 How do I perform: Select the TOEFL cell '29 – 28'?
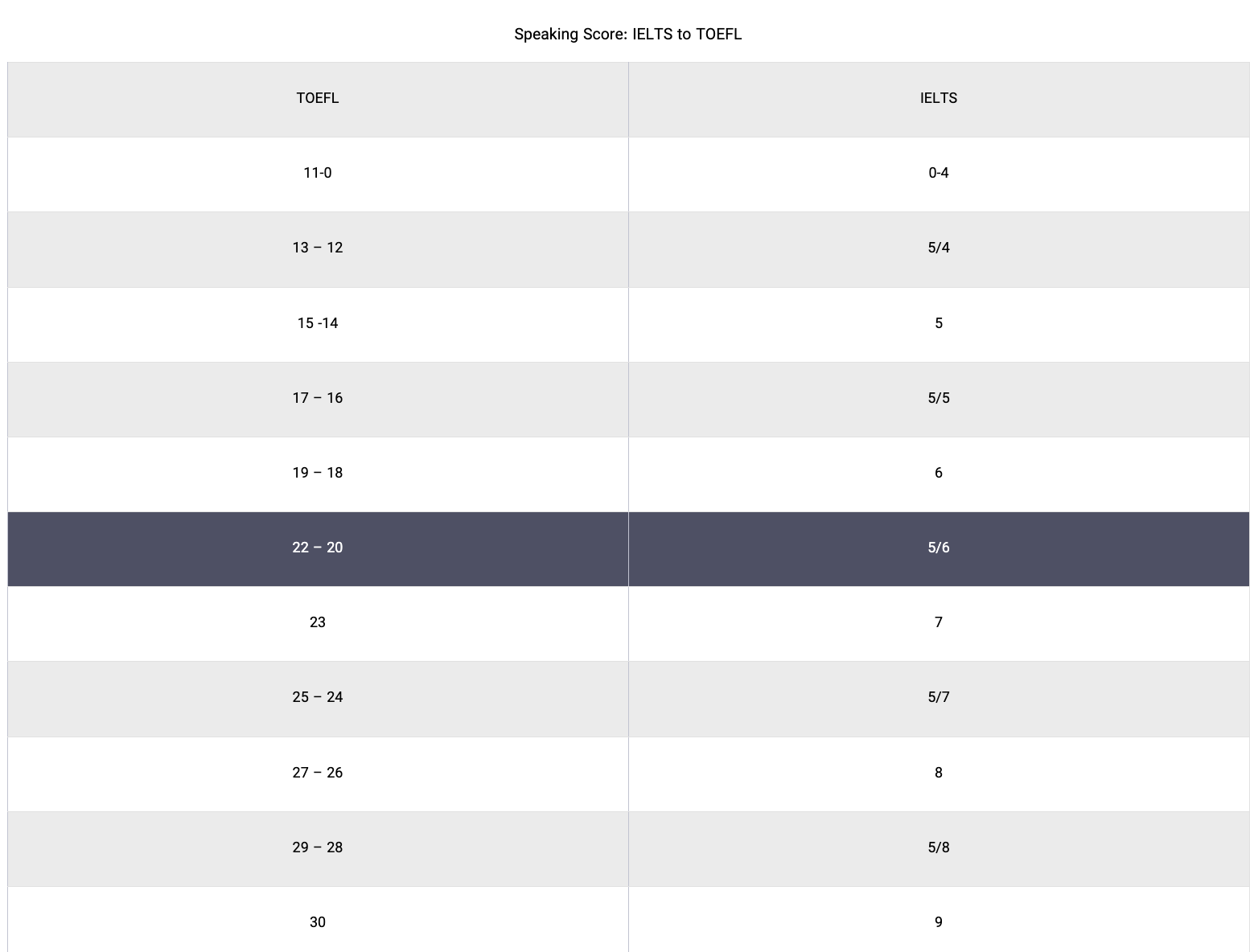coord(318,847)
